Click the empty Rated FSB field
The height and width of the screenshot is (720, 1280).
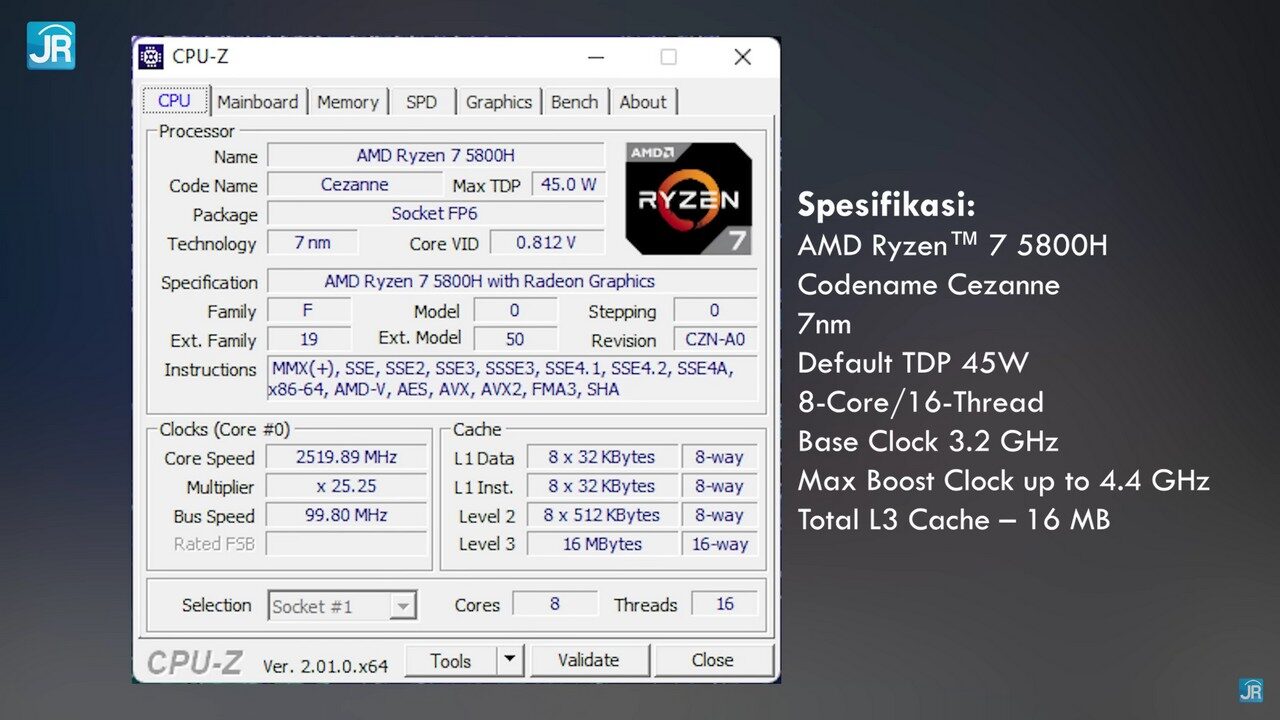click(x=346, y=545)
